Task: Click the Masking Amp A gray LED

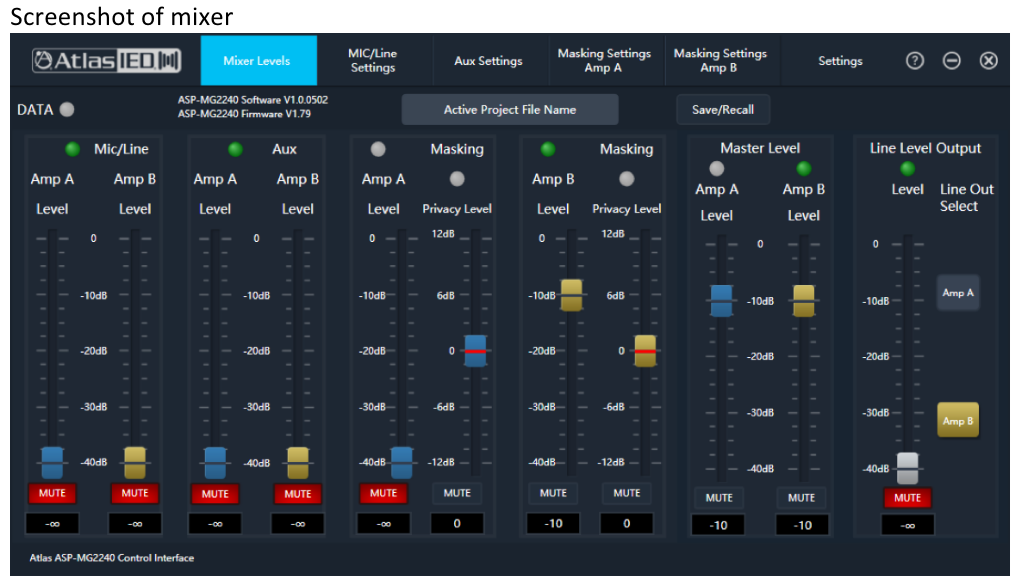Action: point(378,149)
